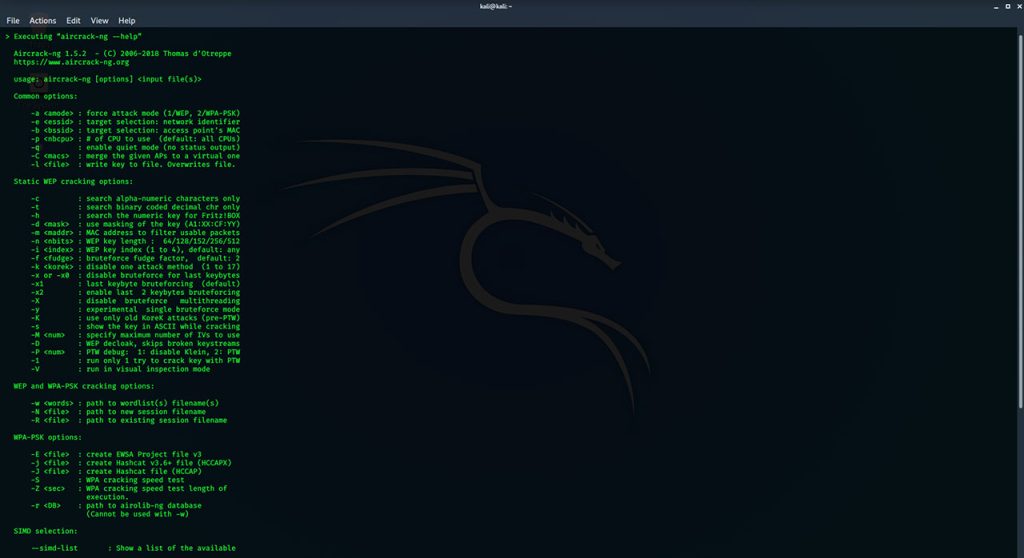Maximize the terminal window

pyautogui.click(x=1008, y=7)
